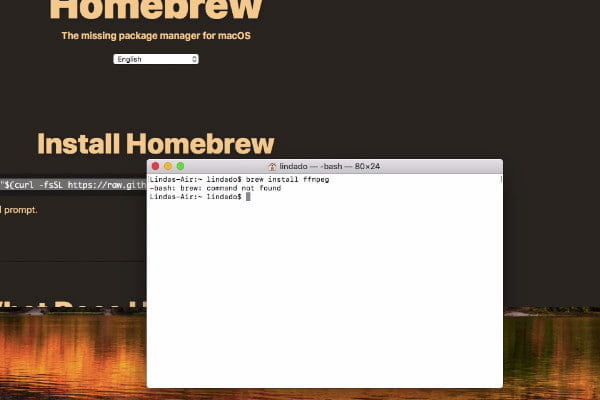This screenshot has height=400, width=600.
Task: Select the curl install command on Homebrew page
Action: point(73,185)
